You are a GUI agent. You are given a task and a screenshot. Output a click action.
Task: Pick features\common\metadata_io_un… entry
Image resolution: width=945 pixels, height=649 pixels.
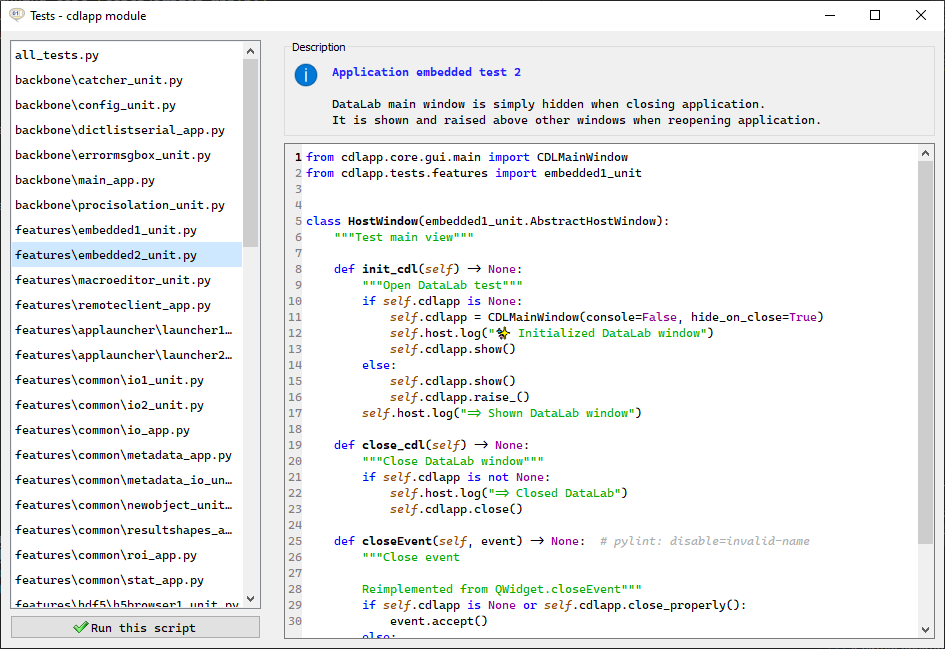tap(127, 480)
